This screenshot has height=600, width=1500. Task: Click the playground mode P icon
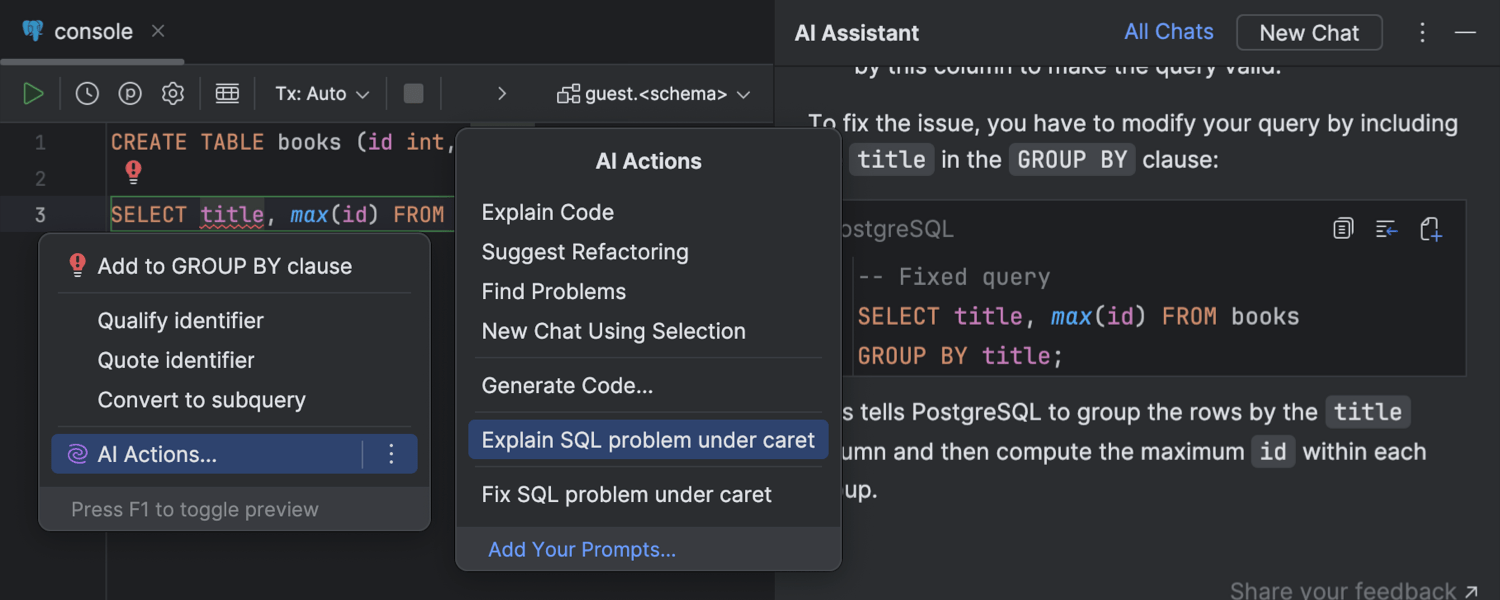pyautogui.click(x=130, y=94)
